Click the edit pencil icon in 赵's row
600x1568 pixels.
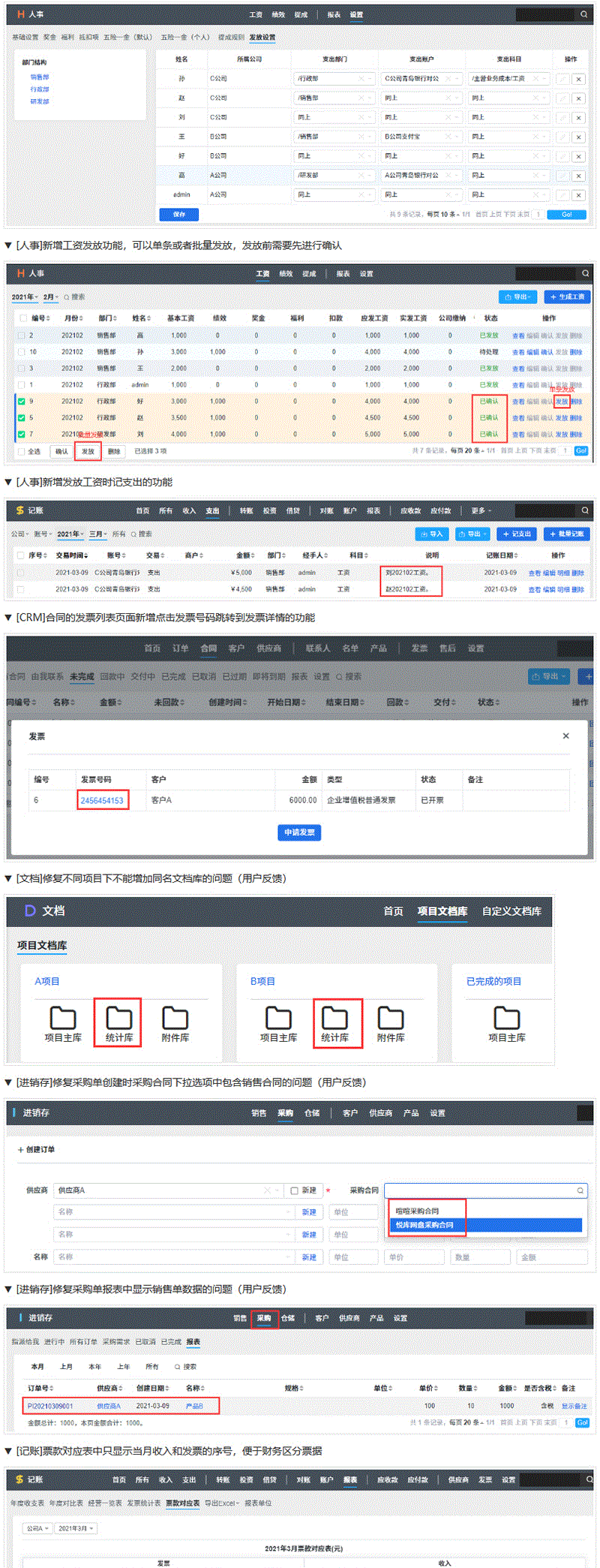(562, 98)
